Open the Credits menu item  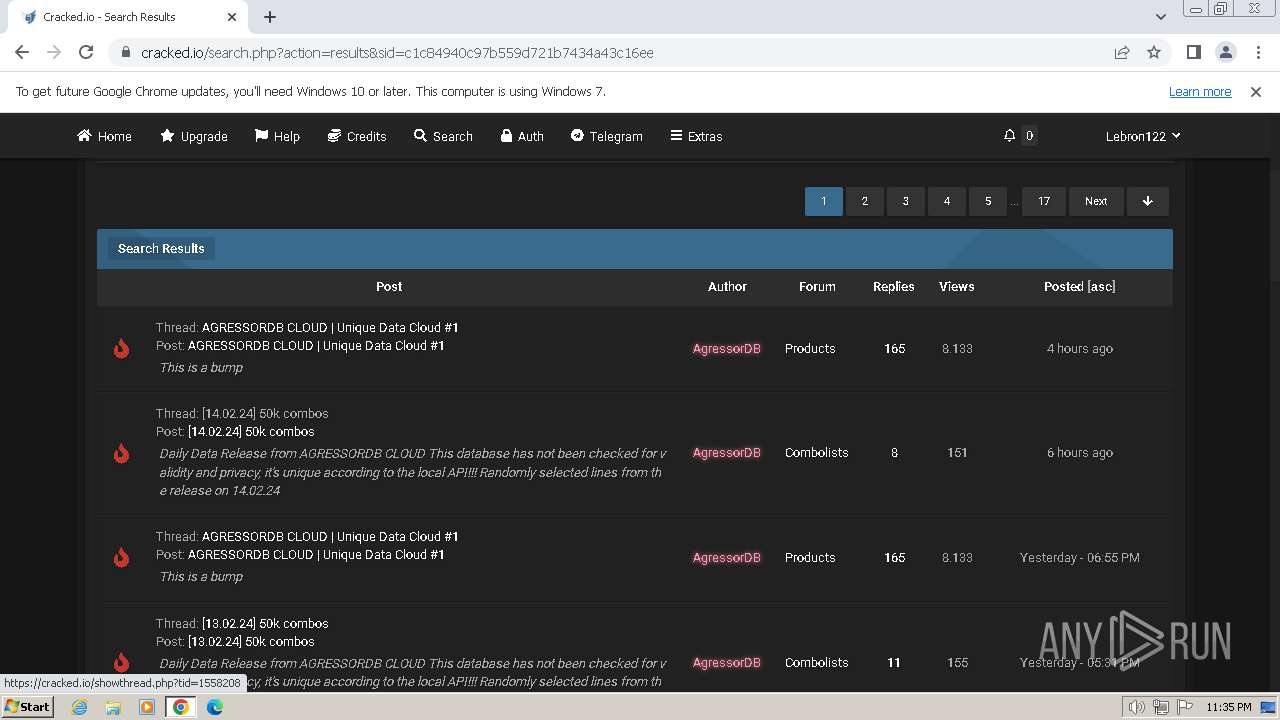pos(357,136)
